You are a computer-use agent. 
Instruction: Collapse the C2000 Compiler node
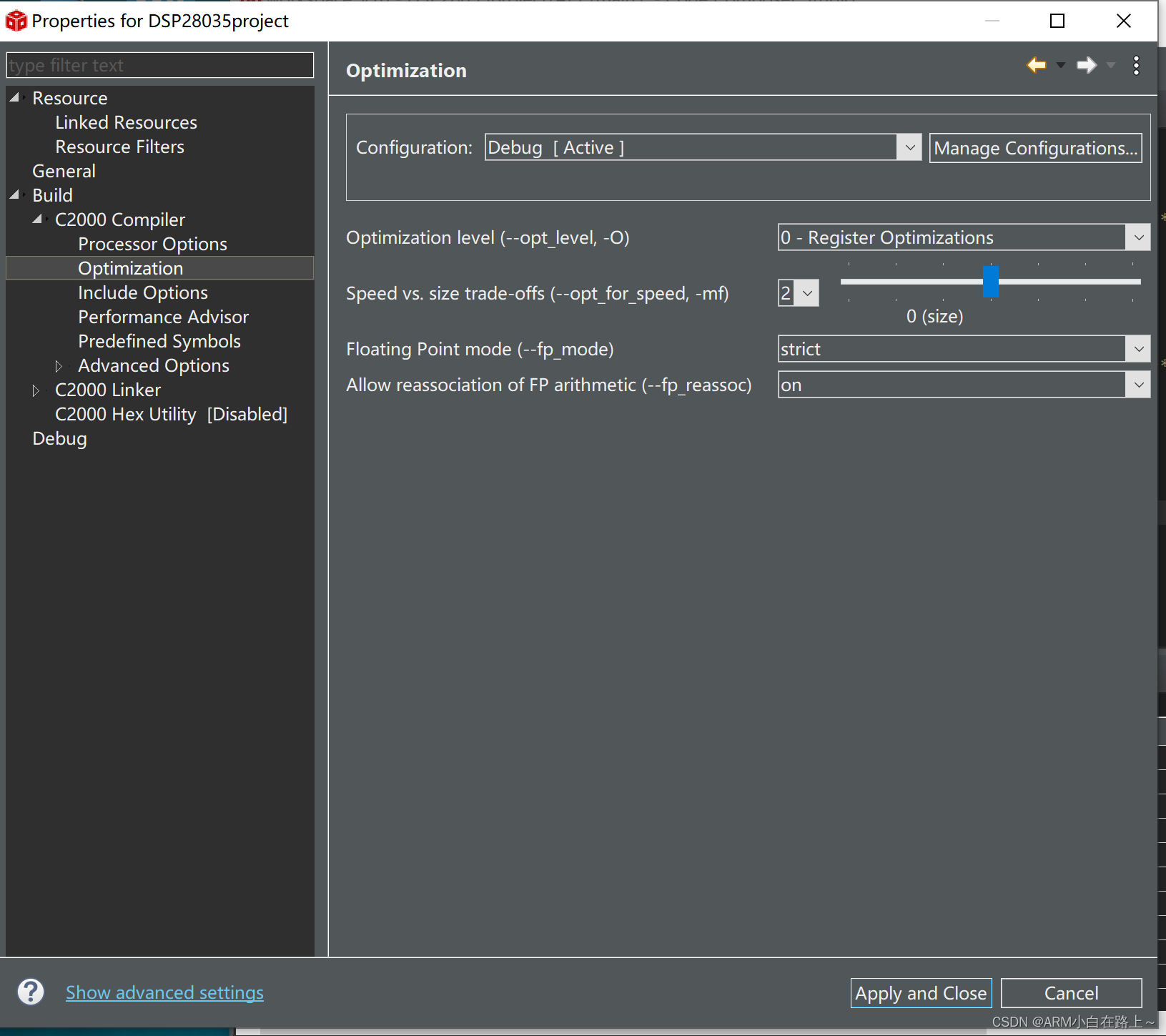coord(38,219)
